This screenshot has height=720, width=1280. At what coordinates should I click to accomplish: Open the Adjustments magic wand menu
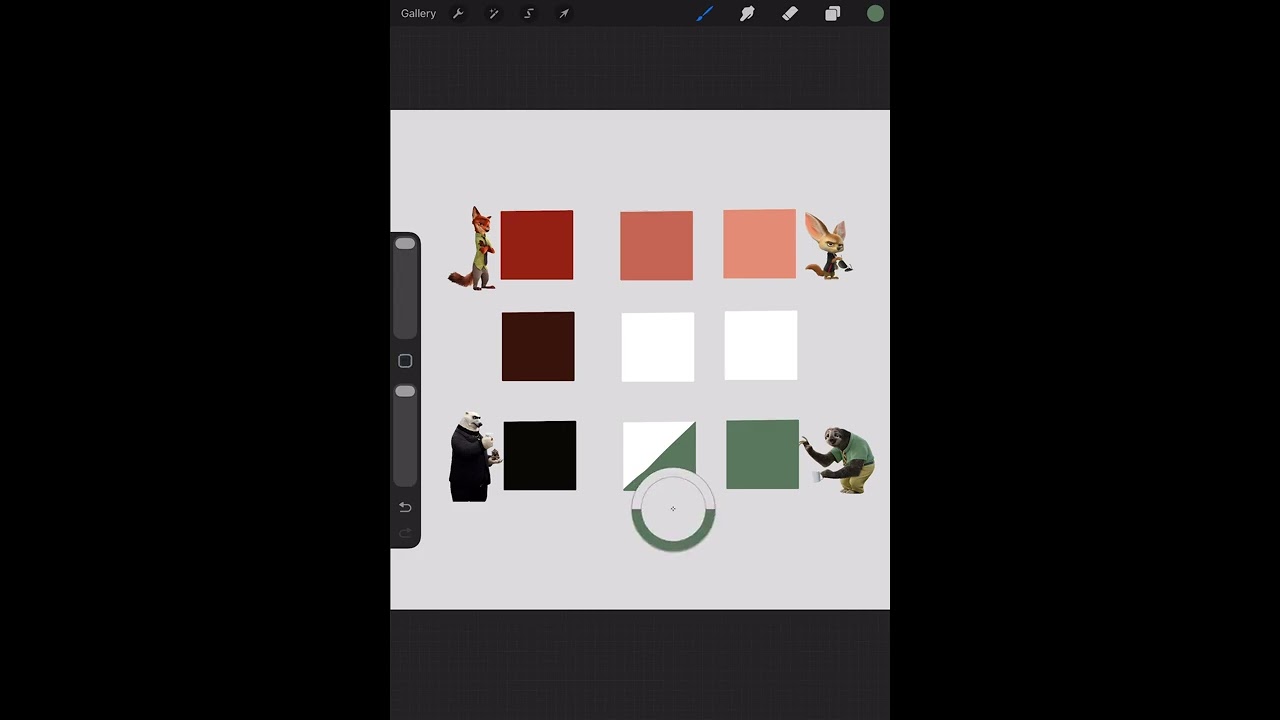coord(493,14)
